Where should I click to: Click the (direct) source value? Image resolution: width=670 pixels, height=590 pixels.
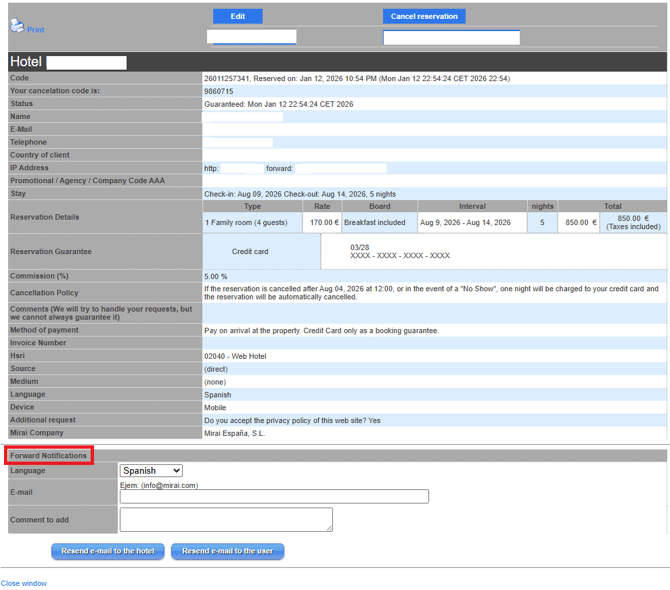(x=216, y=369)
